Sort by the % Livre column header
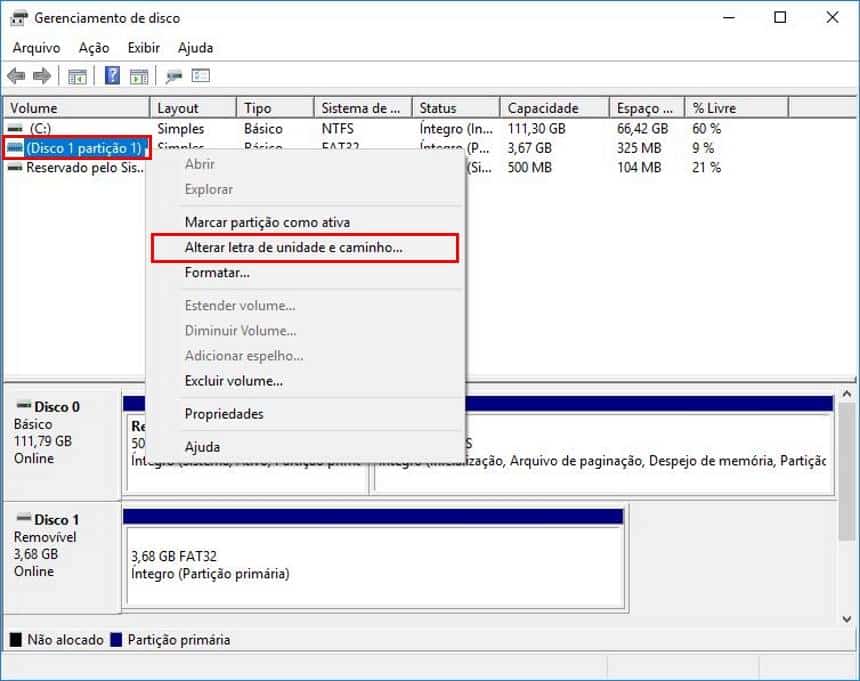 [x=737, y=108]
